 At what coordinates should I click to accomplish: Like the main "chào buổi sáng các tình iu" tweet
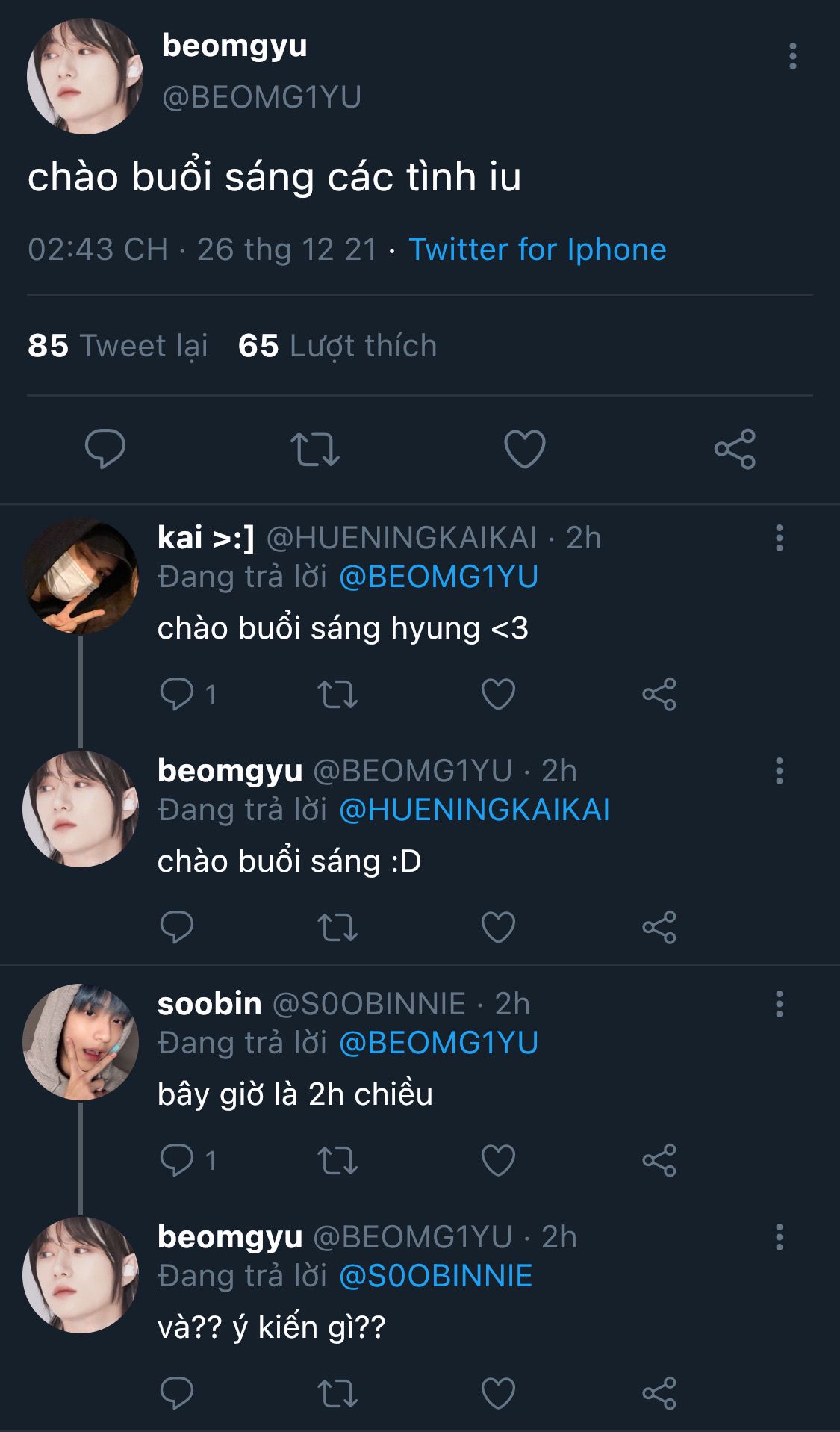pyautogui.click(x=524, y=449)
